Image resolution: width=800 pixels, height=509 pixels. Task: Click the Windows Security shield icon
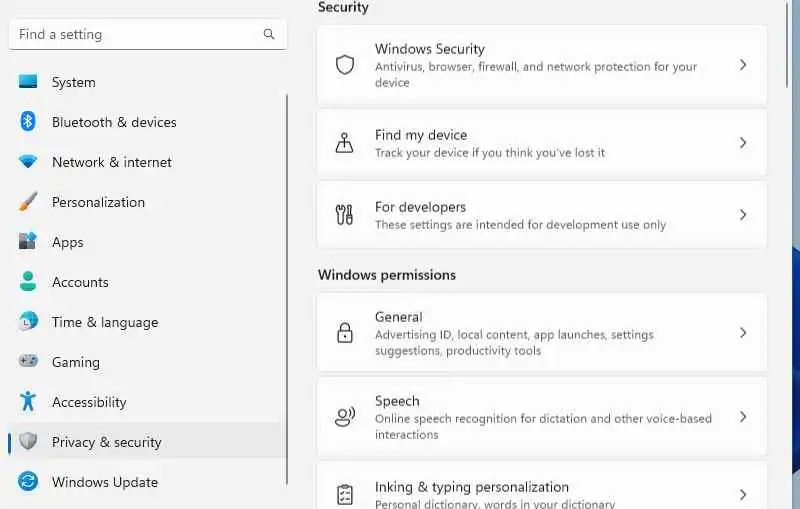[x=345, y=65]
